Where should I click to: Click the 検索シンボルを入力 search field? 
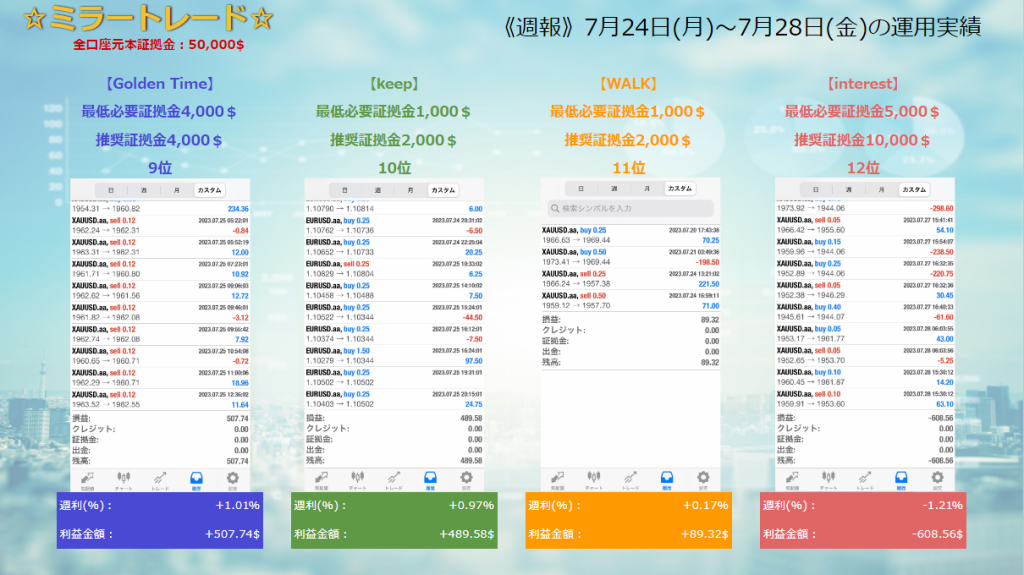pos(630,208)
